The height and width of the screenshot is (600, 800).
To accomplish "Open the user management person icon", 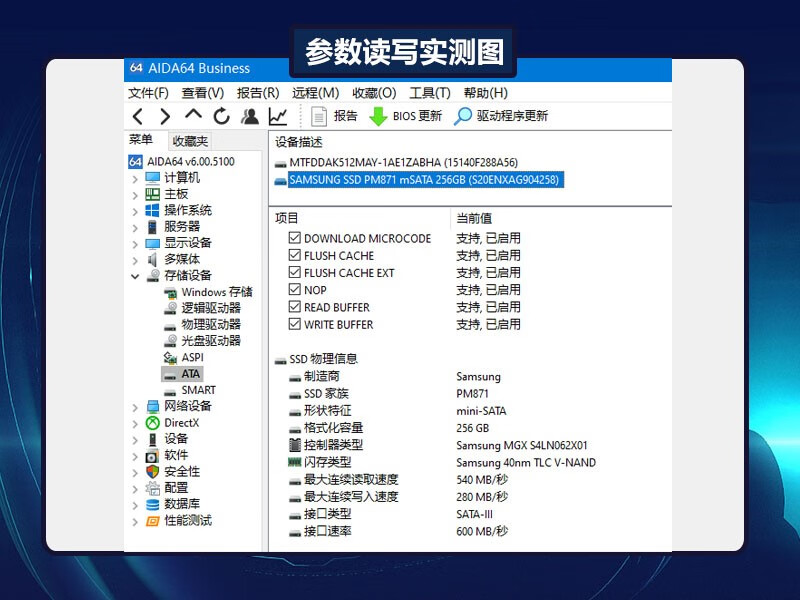I will 250,116.
